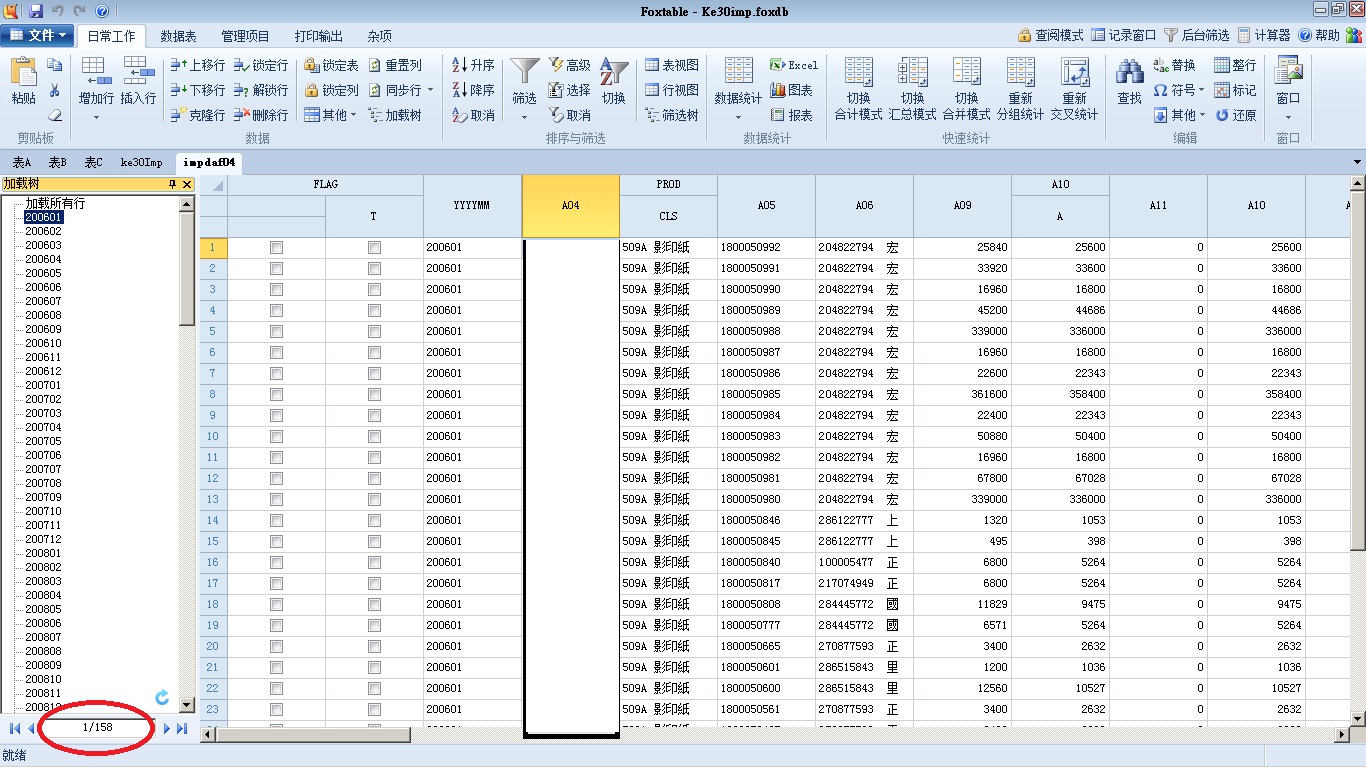Screen dimensions: 1366x768
Task: Click the refresh icon in 加载树 panel
Action: point(162,697)
